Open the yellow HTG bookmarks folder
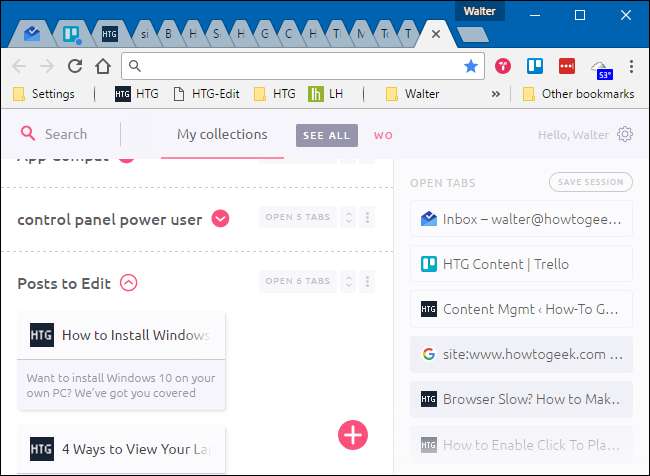This screenshot has height=476, width=650. coord(274,94)
